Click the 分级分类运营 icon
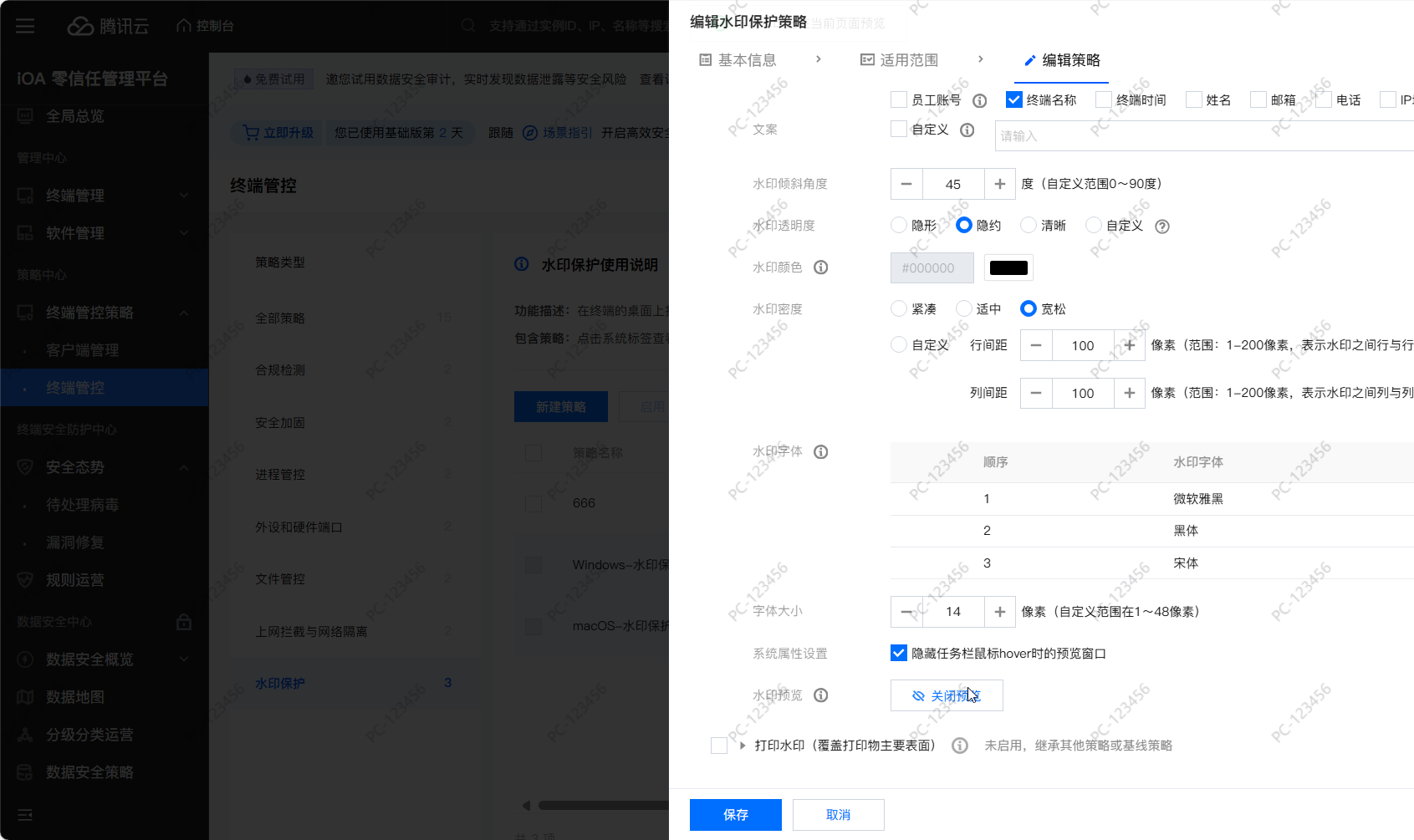The image size is (1414, 840). pos(25,735)
